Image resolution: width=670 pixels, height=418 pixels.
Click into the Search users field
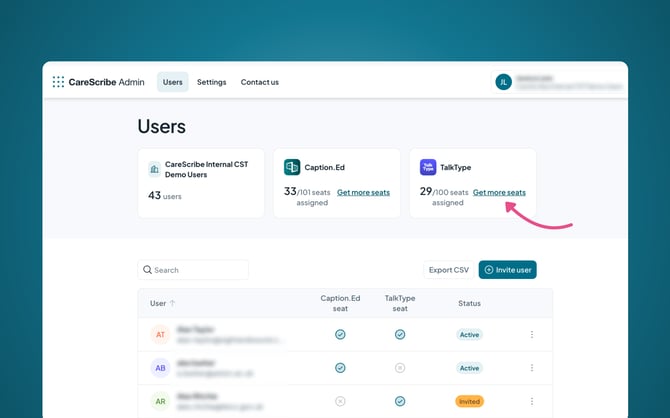point(194,270)
